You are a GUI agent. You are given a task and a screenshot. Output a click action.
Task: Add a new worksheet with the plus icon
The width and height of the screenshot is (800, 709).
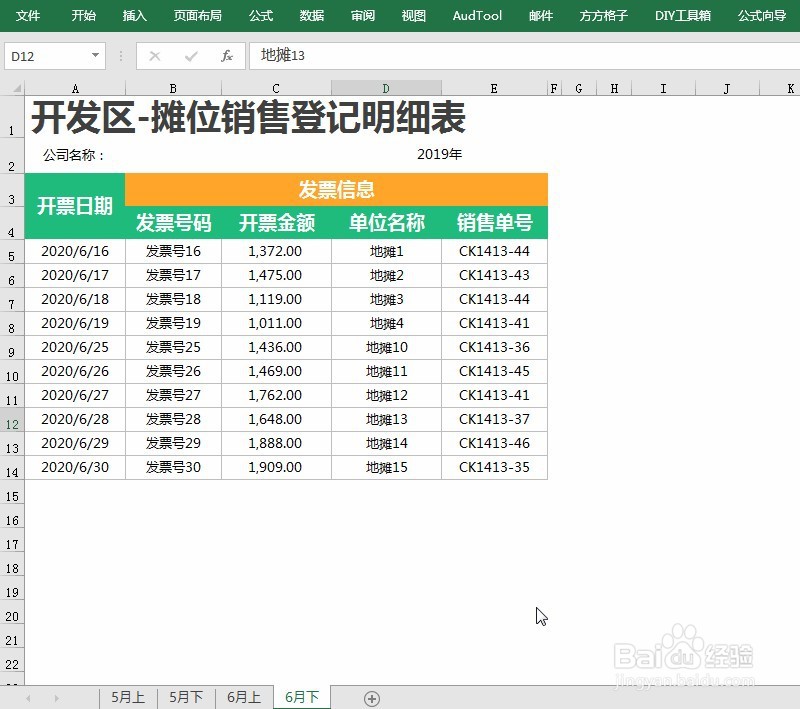click(371, 698)
